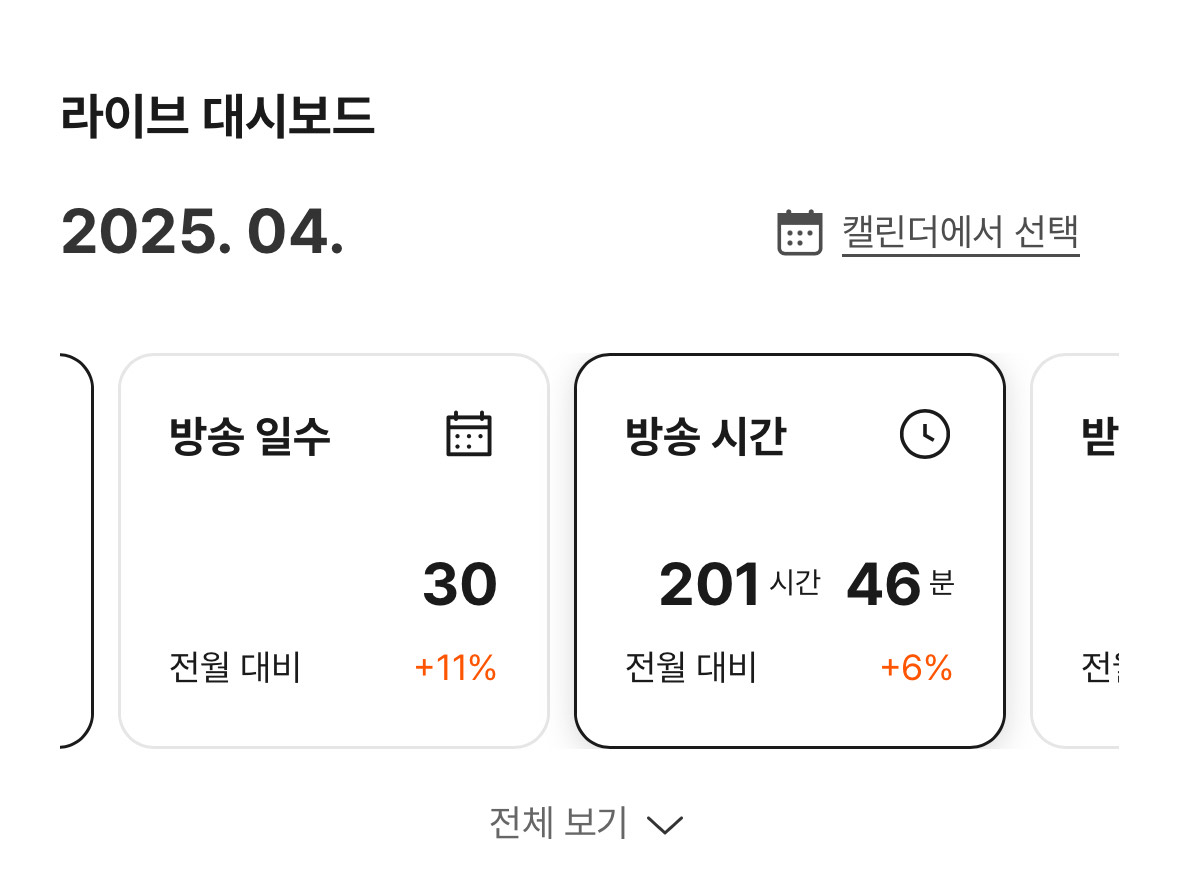This screenshot has width=1179, height=886.
Task: Click the chevron arrow next to 전체 보기
Action: point(665,825)
